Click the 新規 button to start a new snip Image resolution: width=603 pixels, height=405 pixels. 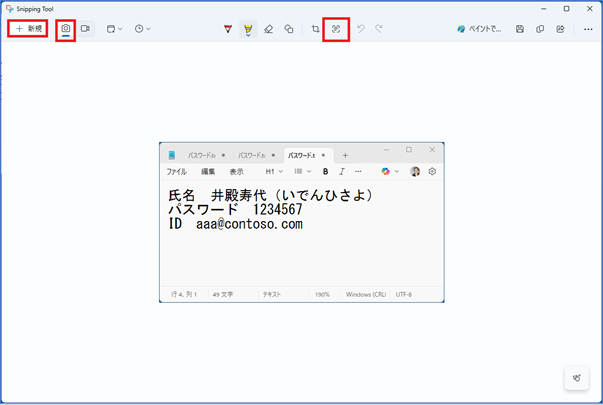pyautogui.click(x=28, y=29)
